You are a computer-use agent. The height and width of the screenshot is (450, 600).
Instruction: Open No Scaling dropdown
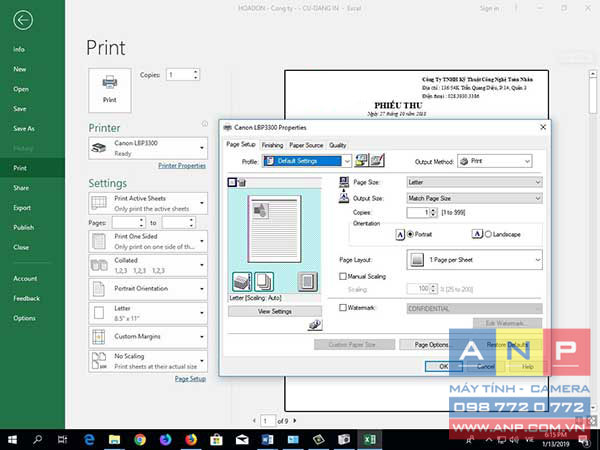click(148, 361)
